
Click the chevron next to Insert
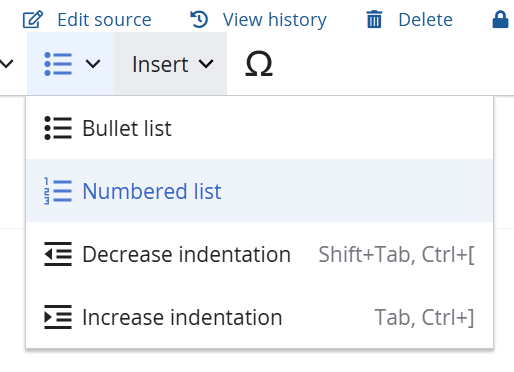click(206, 64)
